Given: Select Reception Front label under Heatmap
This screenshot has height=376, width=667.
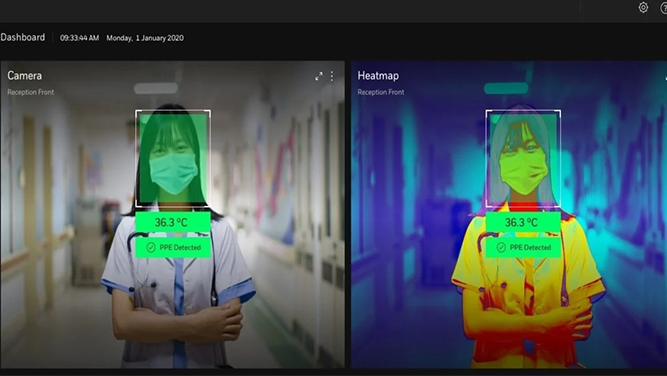Looking at the screenshot, I should pos(381,92).
